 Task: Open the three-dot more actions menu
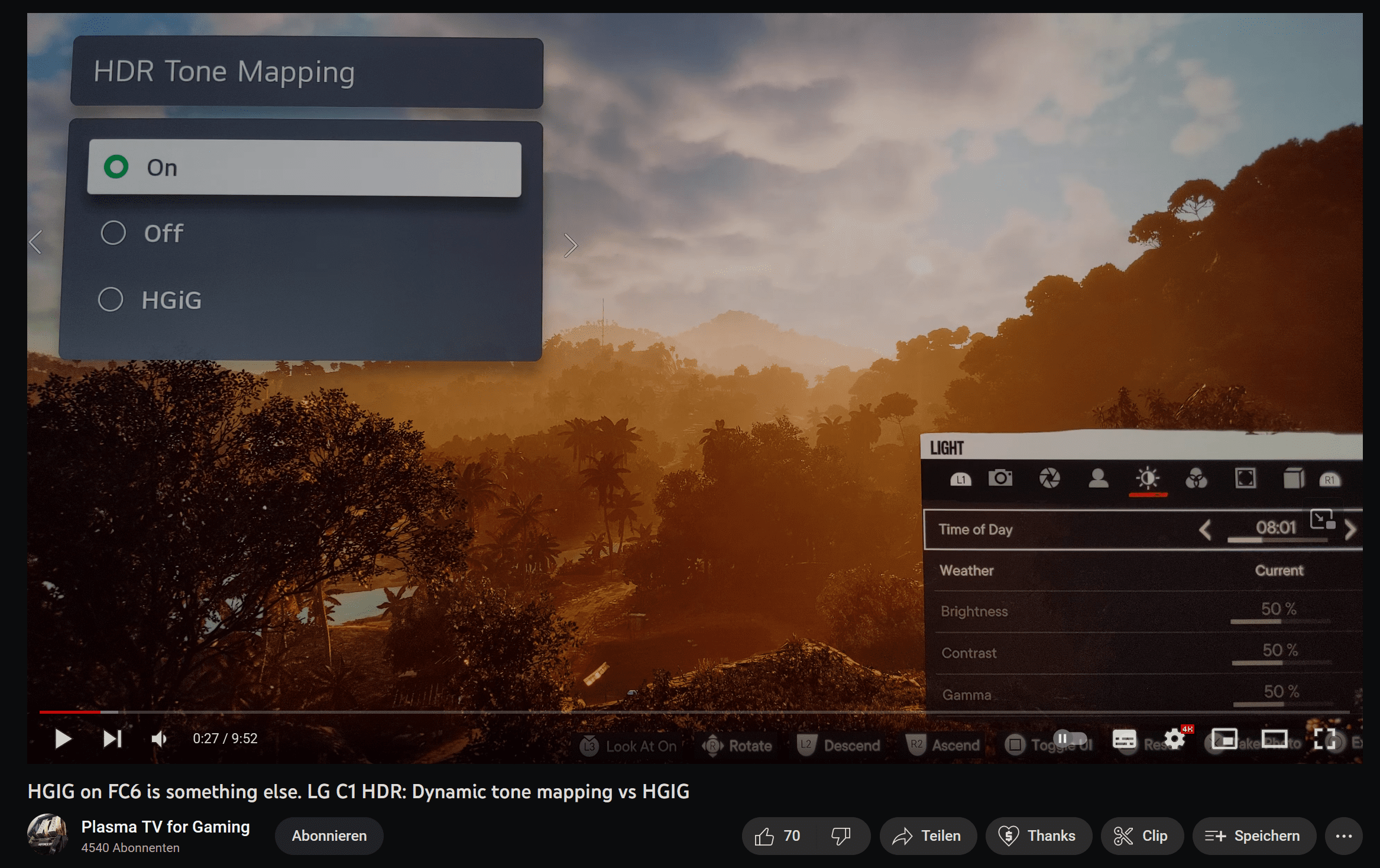pyautogui.click(x=1343, y=835)
